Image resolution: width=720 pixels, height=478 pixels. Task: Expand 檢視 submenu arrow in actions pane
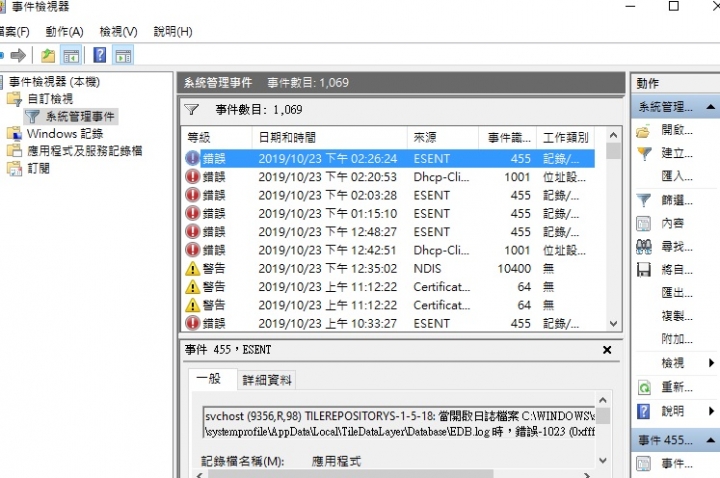coord(711,363)
